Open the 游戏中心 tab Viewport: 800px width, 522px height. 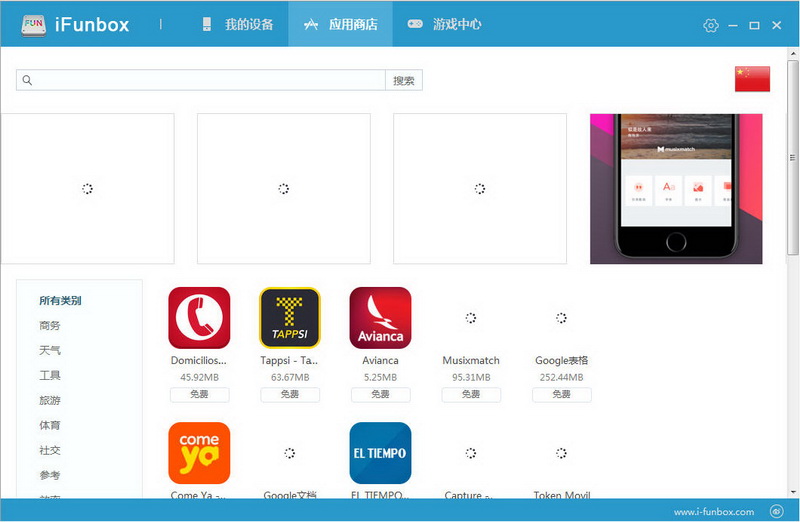444,24
